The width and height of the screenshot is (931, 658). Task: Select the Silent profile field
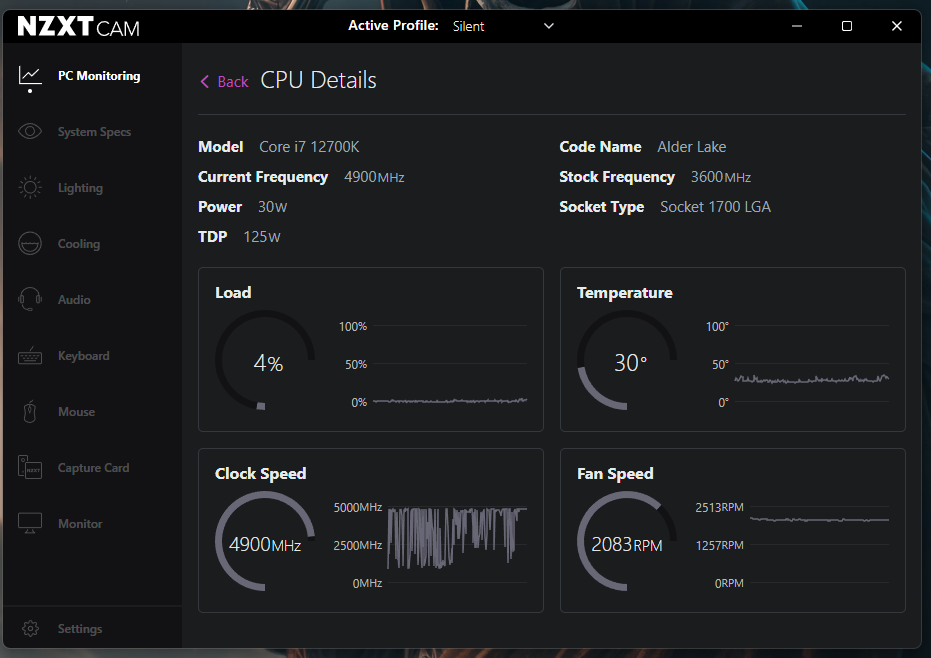[504, 26]
